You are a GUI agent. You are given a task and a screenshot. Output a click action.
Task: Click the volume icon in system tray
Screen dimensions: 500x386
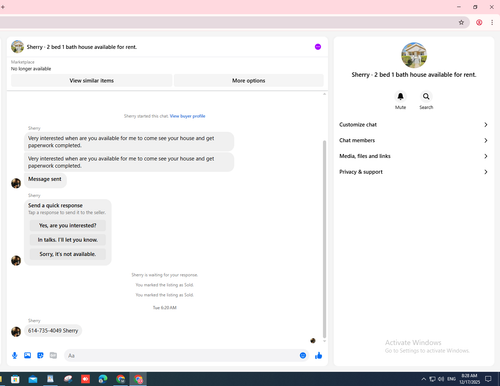click(x=441, y=379)
